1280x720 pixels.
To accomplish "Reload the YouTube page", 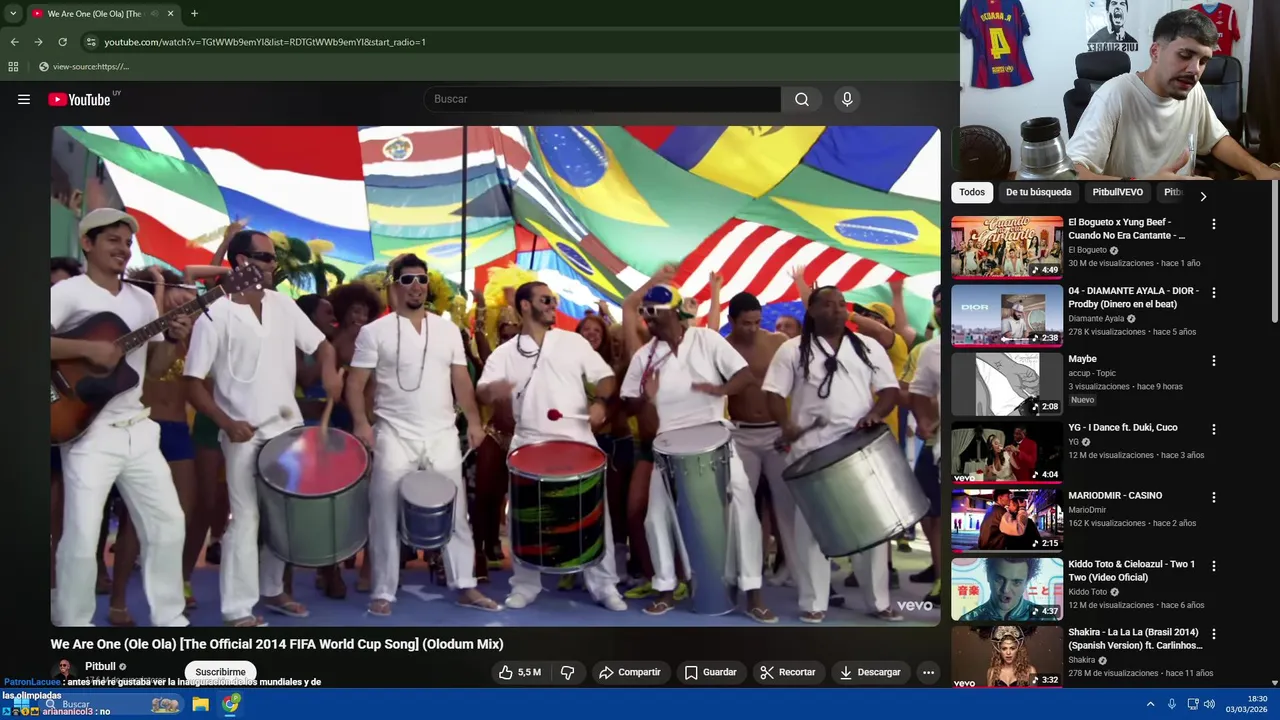I will tap(62, 42).
